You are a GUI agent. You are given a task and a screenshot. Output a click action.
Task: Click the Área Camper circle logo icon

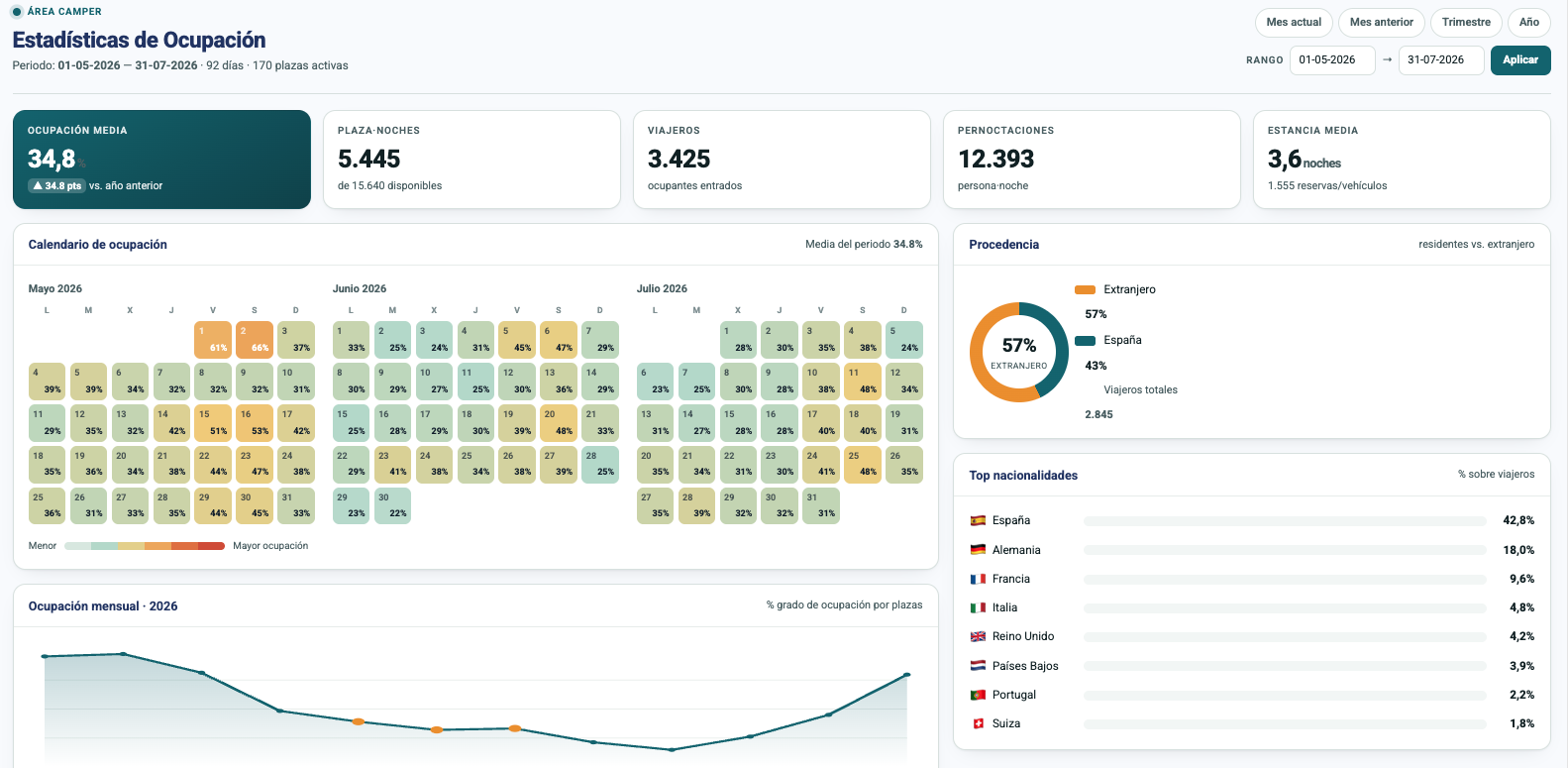(17, 12)
